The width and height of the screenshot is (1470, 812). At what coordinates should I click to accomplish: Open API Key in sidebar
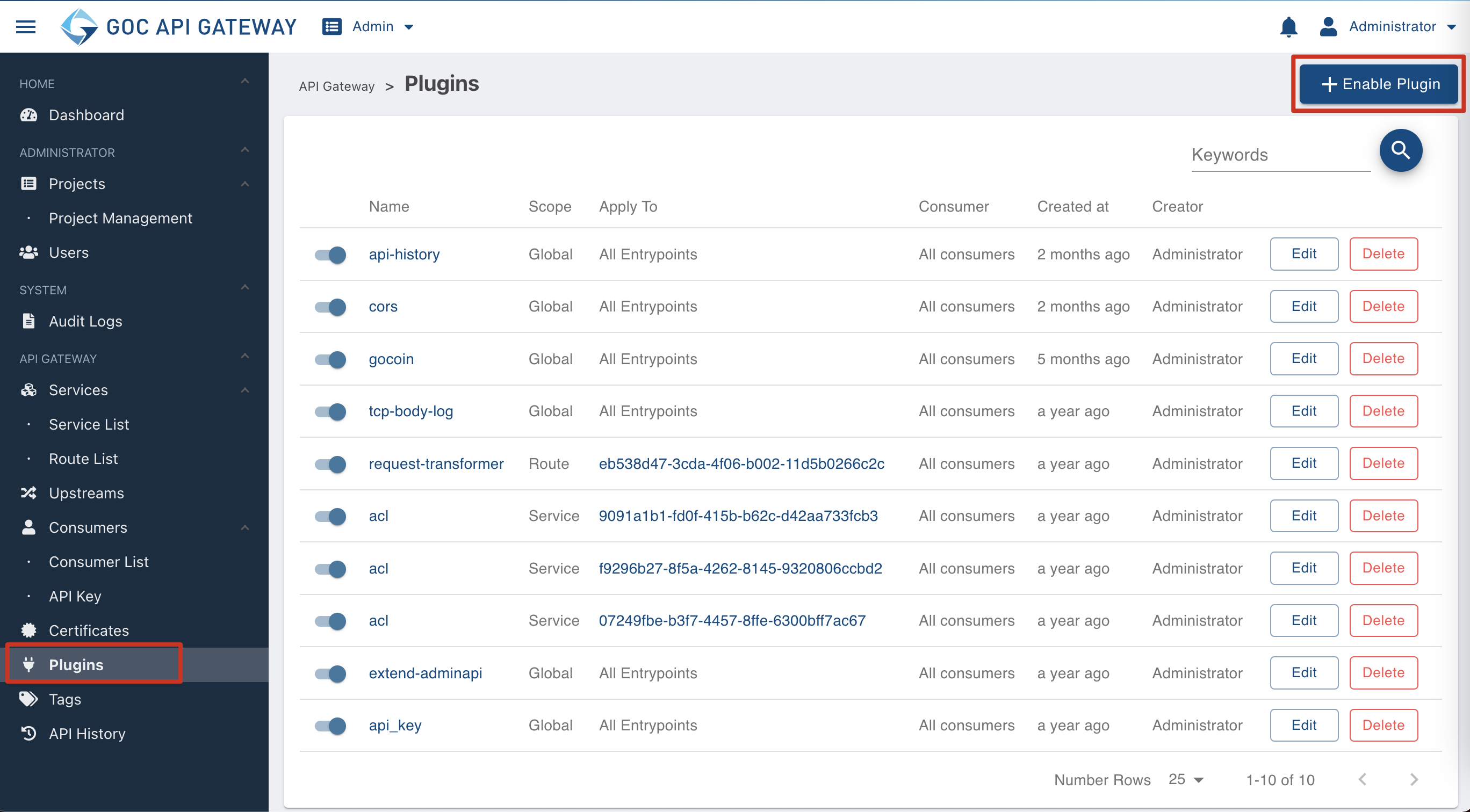pos(75,597)
